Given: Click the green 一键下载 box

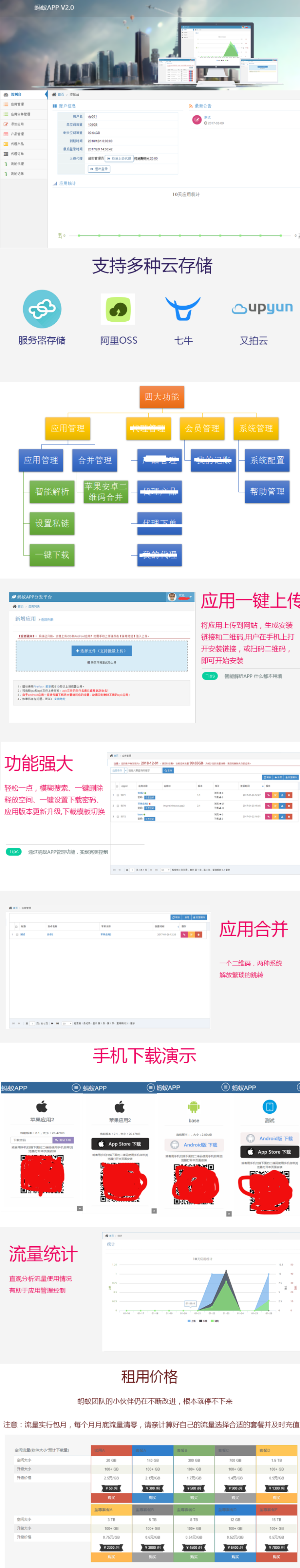Looking at the screenshot, I should click(x=52, y=555).
